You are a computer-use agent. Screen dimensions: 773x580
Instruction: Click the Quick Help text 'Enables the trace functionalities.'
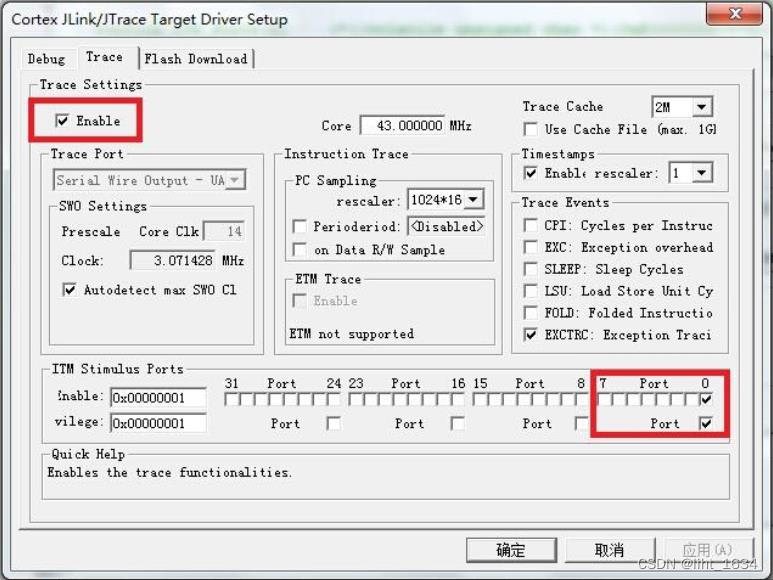click(x=170, y=473)
